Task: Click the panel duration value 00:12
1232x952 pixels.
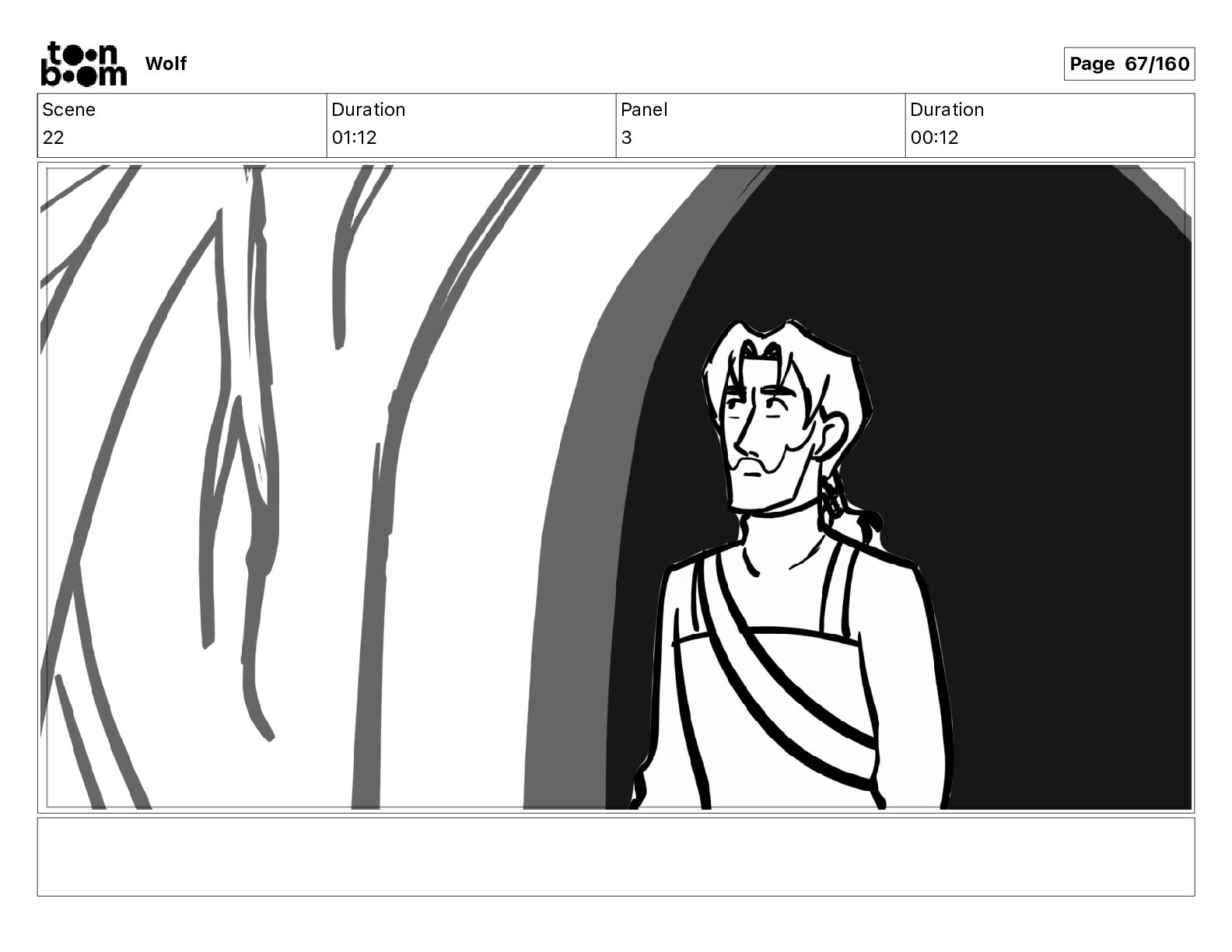Action: [x=934, y=138]
